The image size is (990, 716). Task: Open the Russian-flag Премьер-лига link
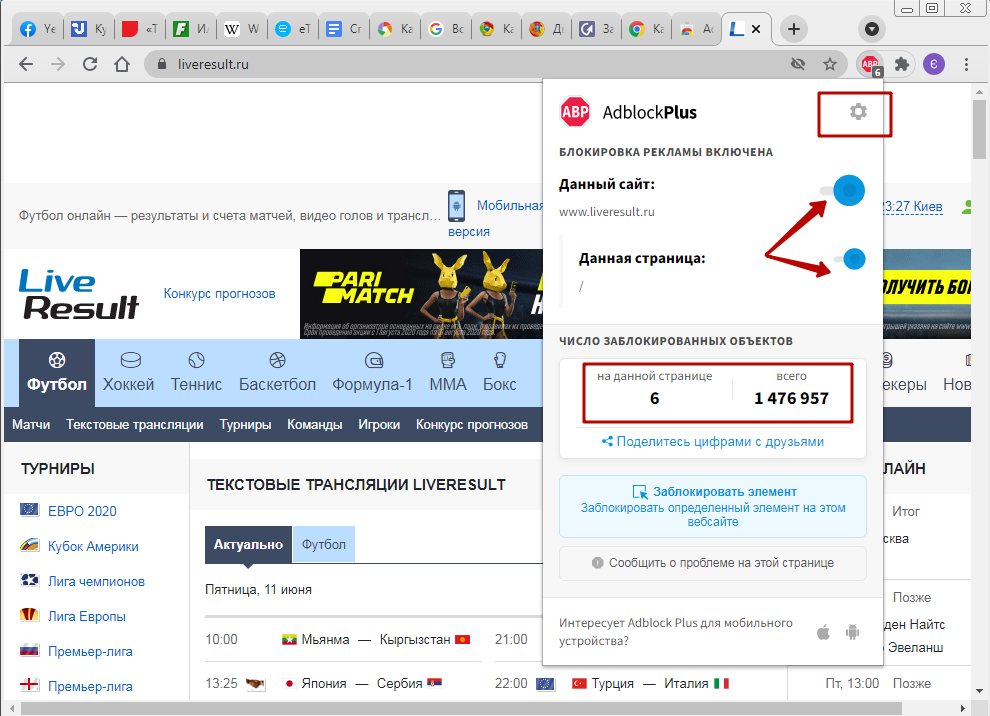pyautogui.click(x=90, y=651)
